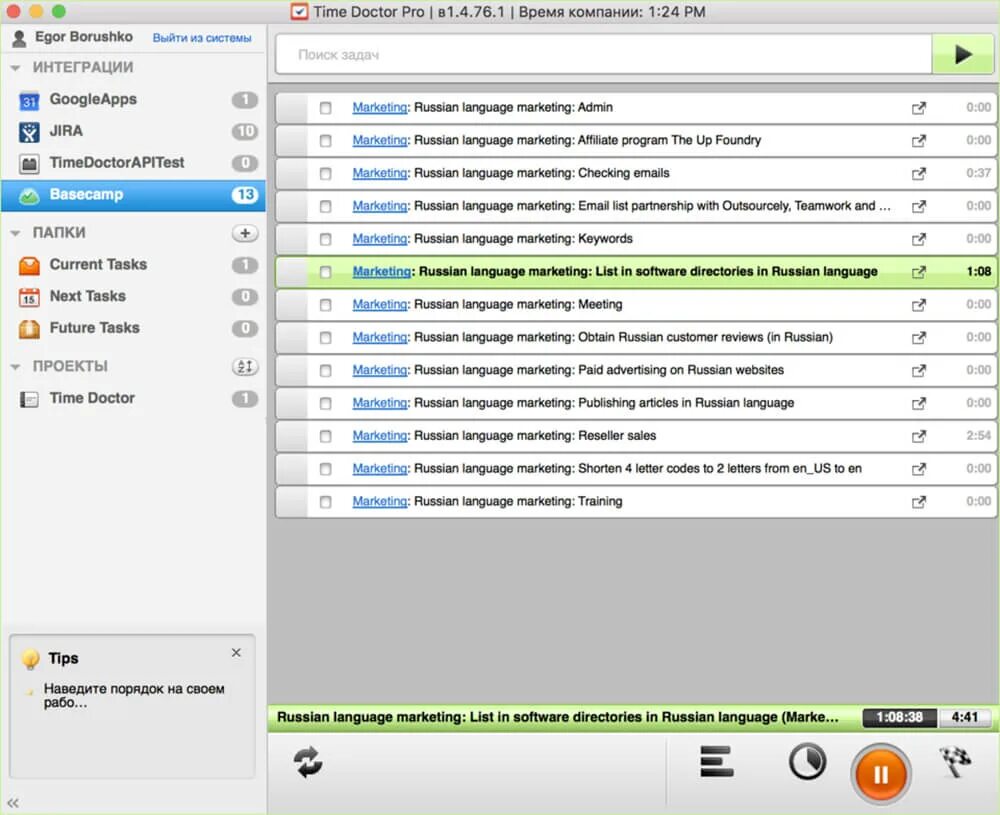1000x815 pixels.
Task: Click the user profile icon beside Egor Borushko
Action: (x=19, y=38)
